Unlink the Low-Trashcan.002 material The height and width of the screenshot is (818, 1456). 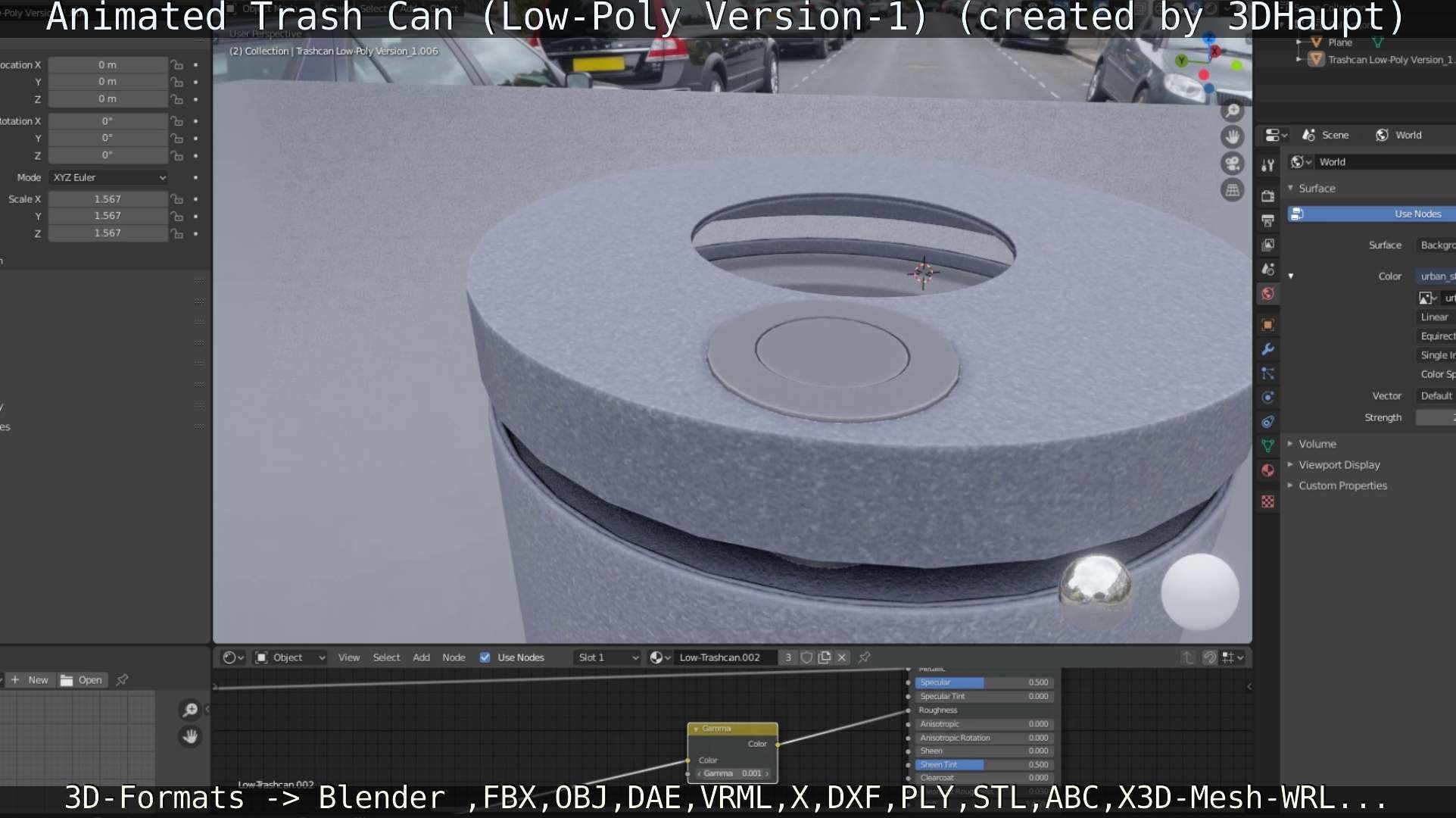point(842,657)
